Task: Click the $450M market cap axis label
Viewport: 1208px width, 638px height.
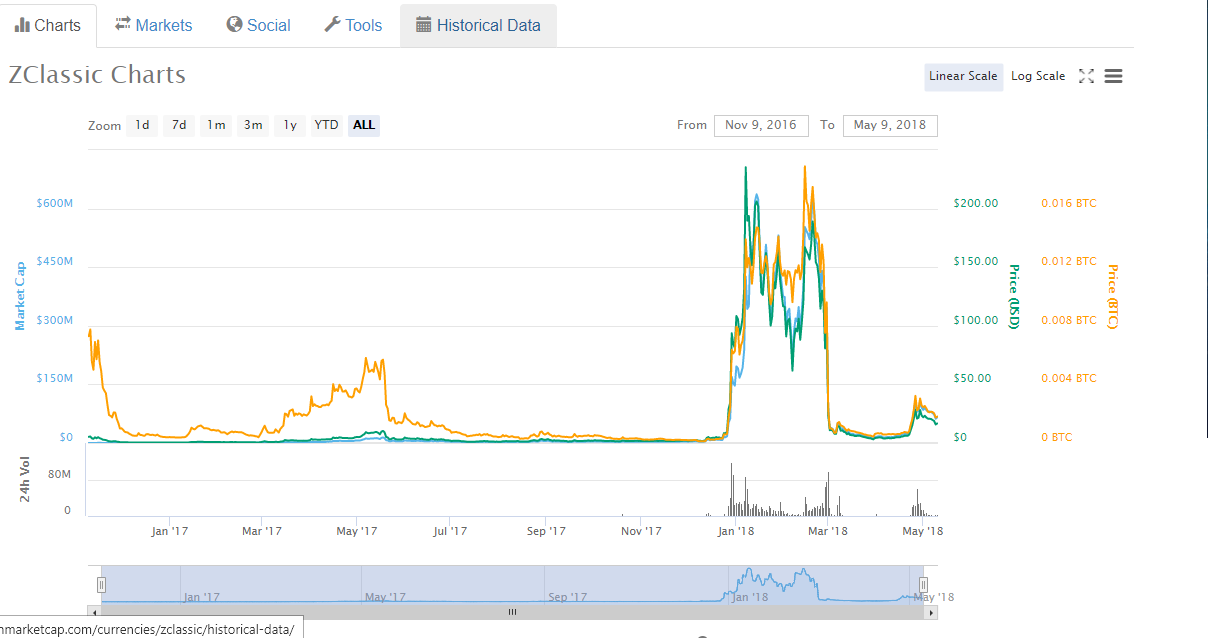Action: [x=54, y=261]
